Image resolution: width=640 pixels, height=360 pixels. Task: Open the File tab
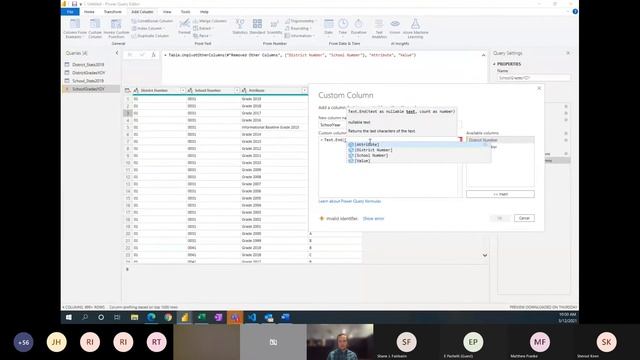tap(70, 12)
